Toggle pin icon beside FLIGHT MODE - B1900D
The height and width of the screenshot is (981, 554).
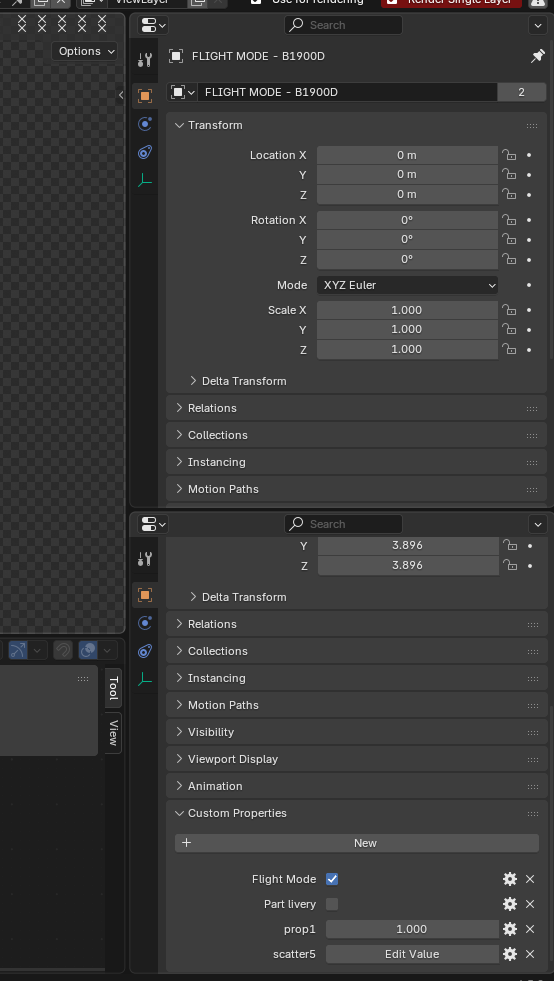click(x=537, y=56)
